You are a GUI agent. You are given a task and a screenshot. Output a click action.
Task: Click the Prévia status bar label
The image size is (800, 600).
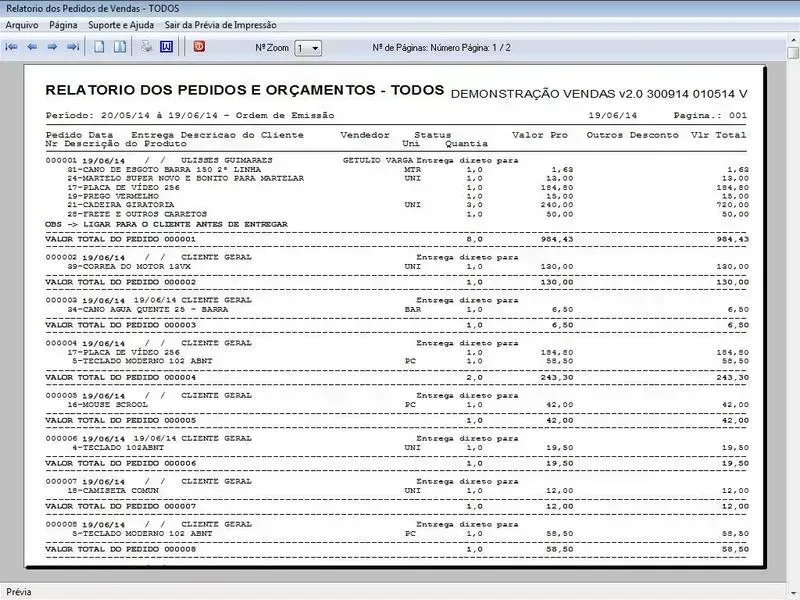20,592
